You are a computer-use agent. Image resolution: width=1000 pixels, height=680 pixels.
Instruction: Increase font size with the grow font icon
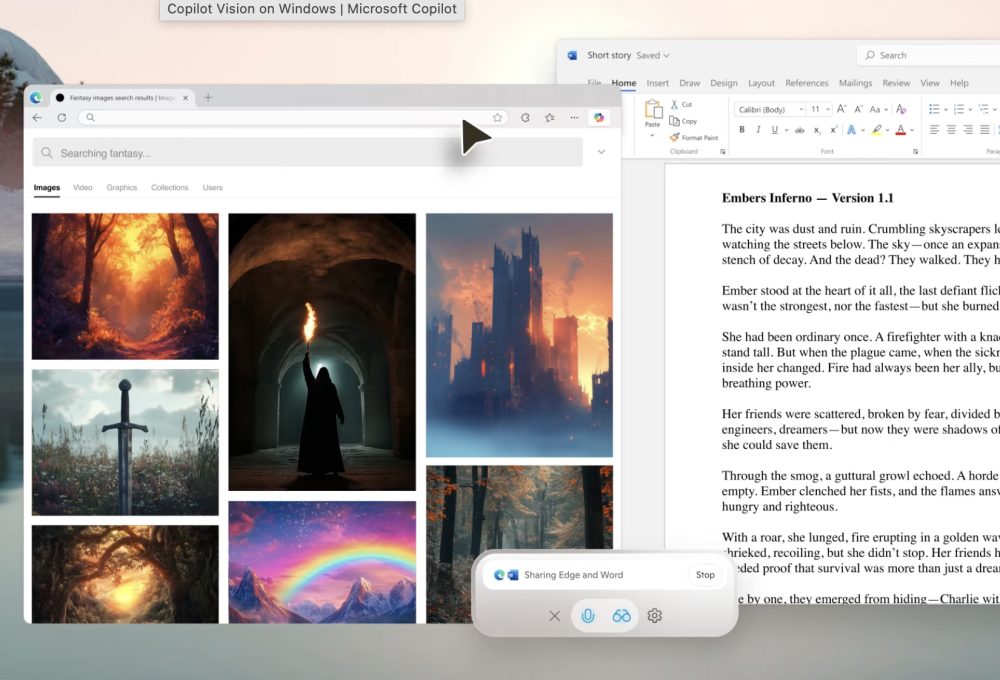pos(842,109)
